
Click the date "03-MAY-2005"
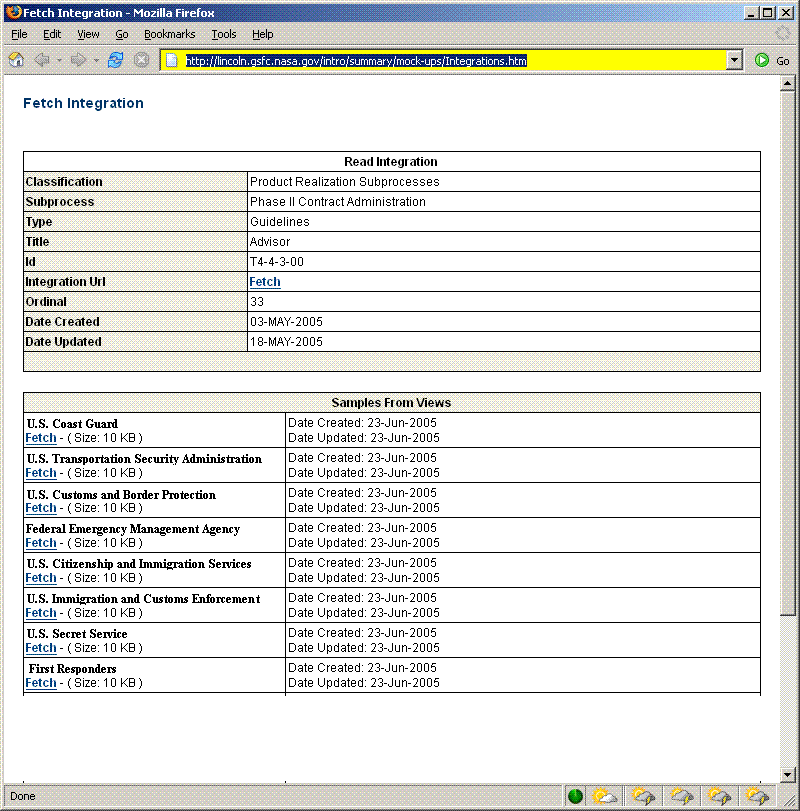pyautogui.click(x=286, y=322)
